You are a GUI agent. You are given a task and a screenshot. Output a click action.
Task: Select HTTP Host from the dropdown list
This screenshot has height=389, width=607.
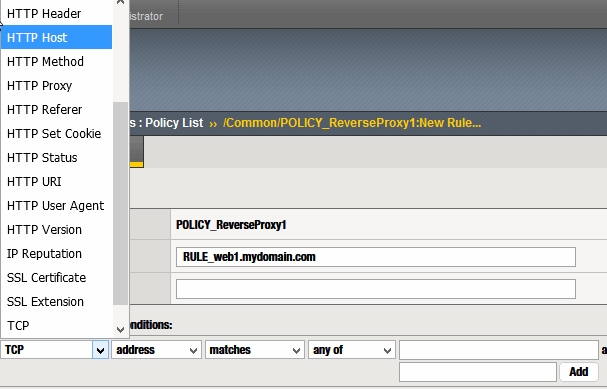click(57, 38)
